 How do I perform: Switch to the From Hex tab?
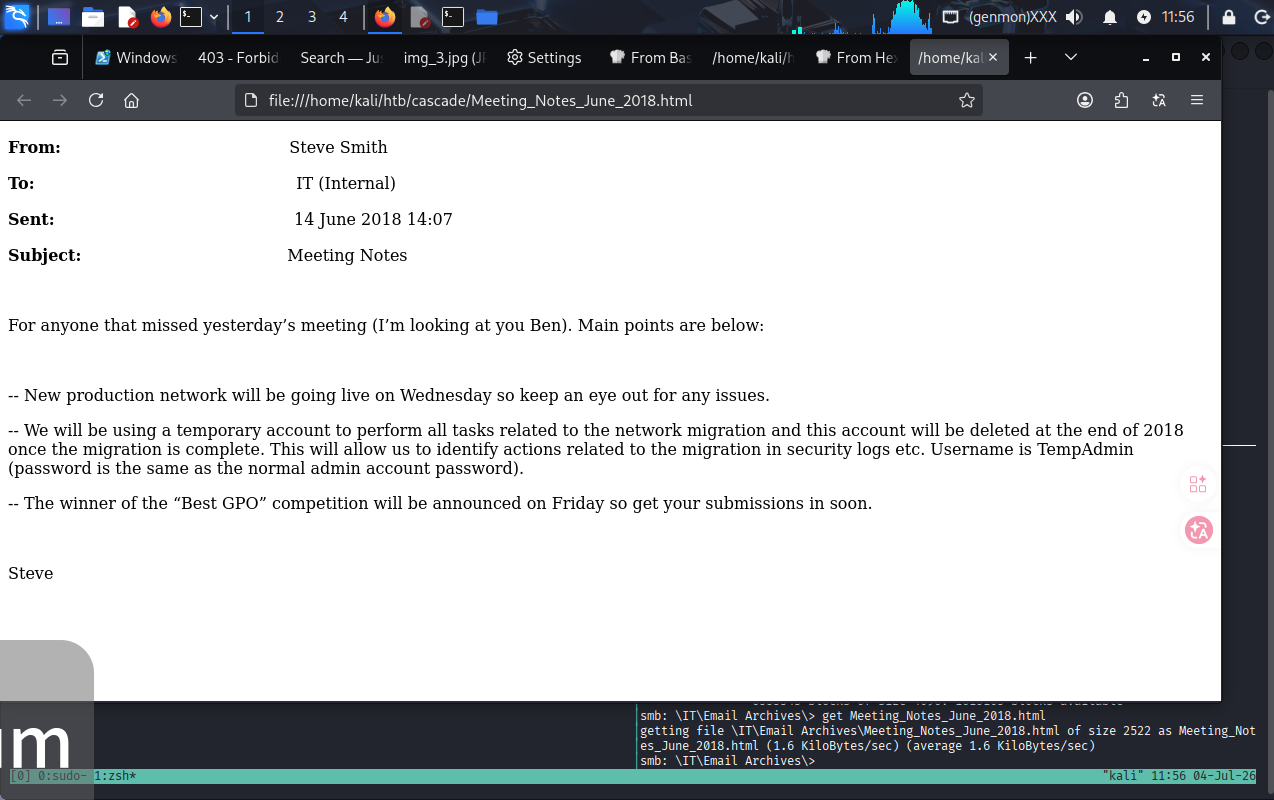pyautogui.click(x=855, y=57)
